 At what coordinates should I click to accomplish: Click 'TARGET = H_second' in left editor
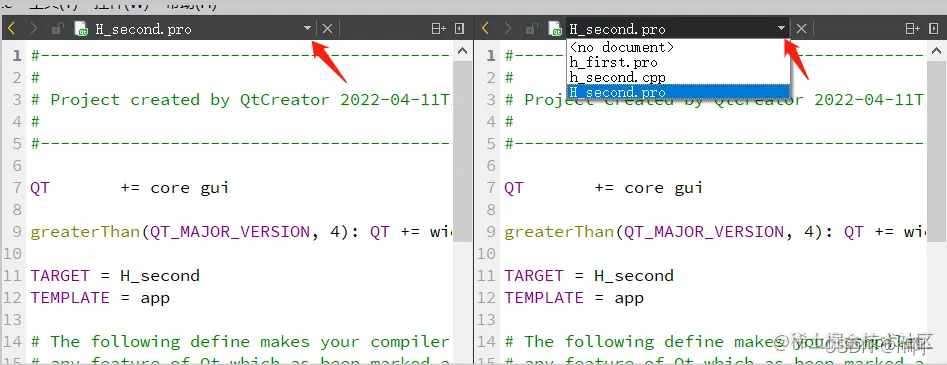(x=115, y=276)
